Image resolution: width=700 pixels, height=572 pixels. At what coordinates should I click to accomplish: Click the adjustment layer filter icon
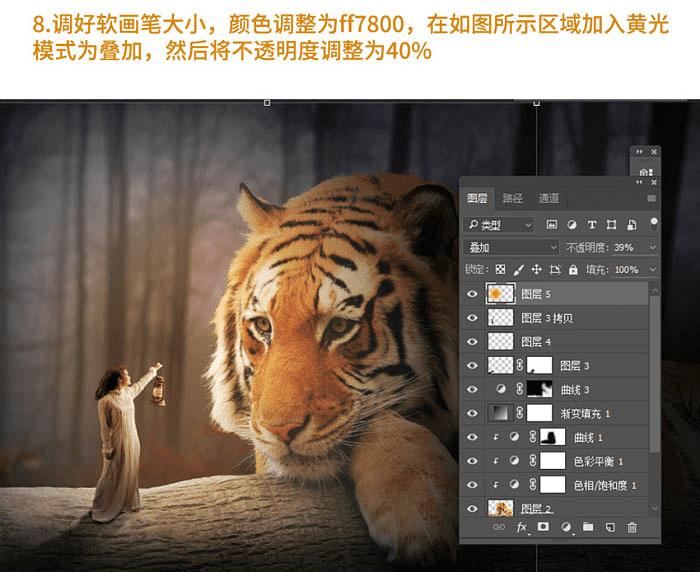(572, 225)
